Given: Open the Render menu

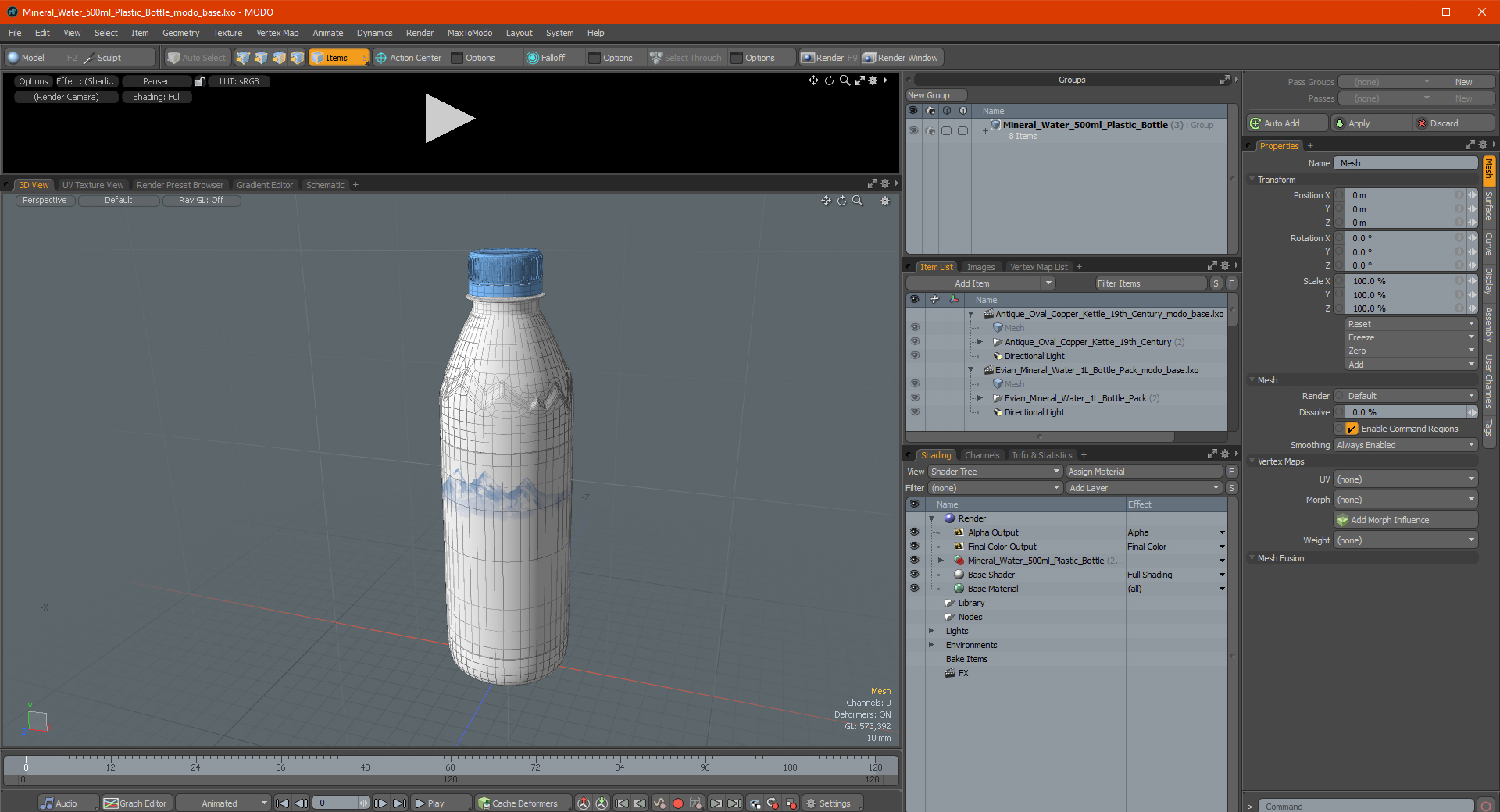Looking at the screenshot, I should click(x=420, y=33).
